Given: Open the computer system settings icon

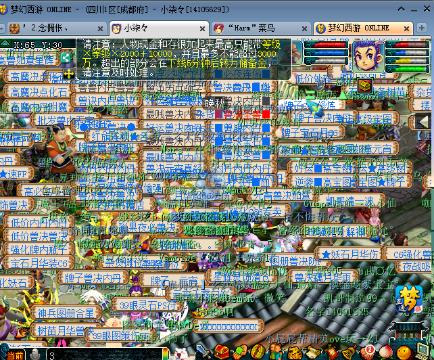Looking at the screenshot, I should (x=423, y=351).
